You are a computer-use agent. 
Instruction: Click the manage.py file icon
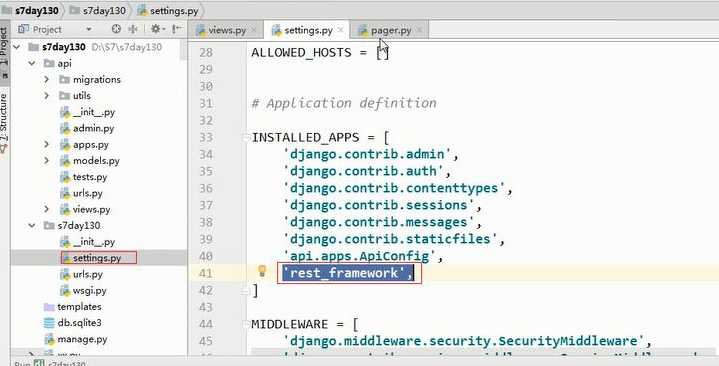50,339
